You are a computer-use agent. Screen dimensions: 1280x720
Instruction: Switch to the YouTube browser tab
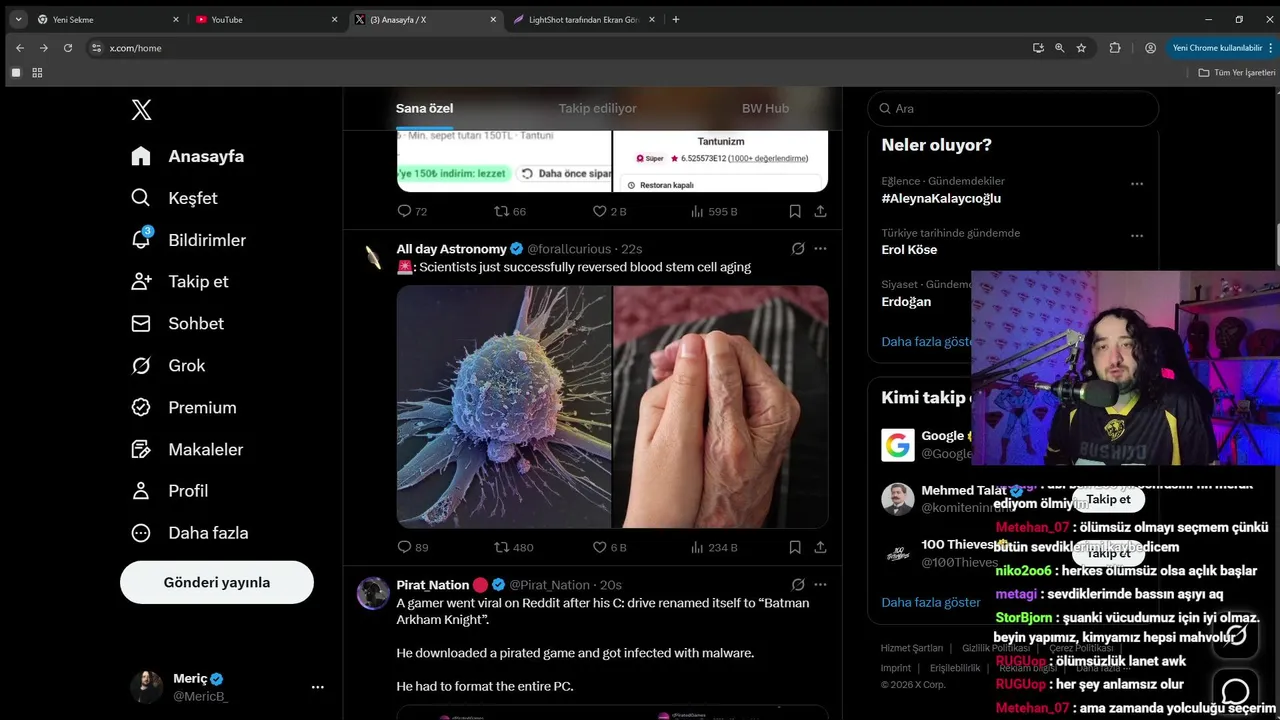pos(266,19)
